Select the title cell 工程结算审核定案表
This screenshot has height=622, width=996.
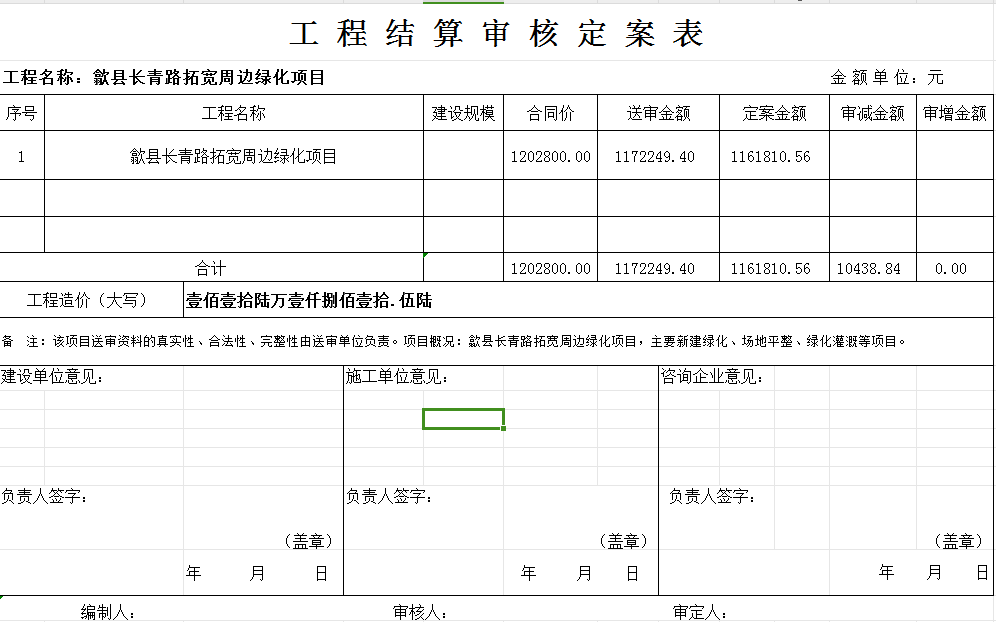click(x=497, y=34)
